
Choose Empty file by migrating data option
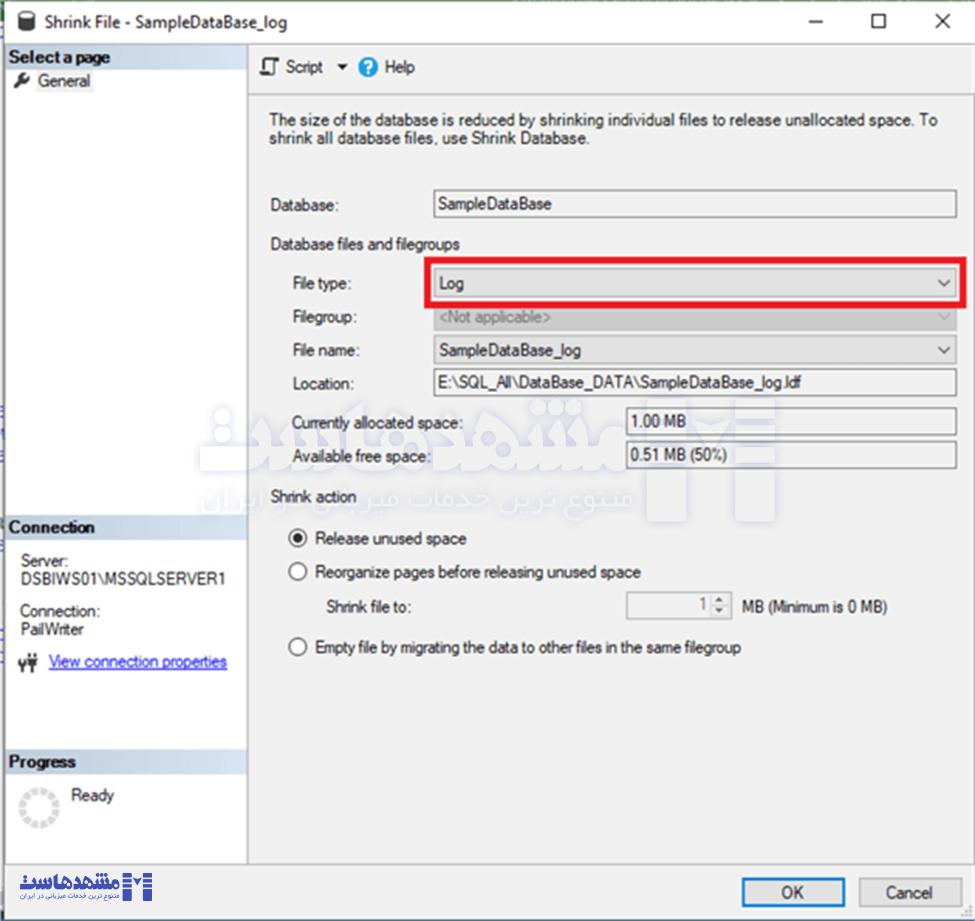pyautogui.click(x=297, y=647)
